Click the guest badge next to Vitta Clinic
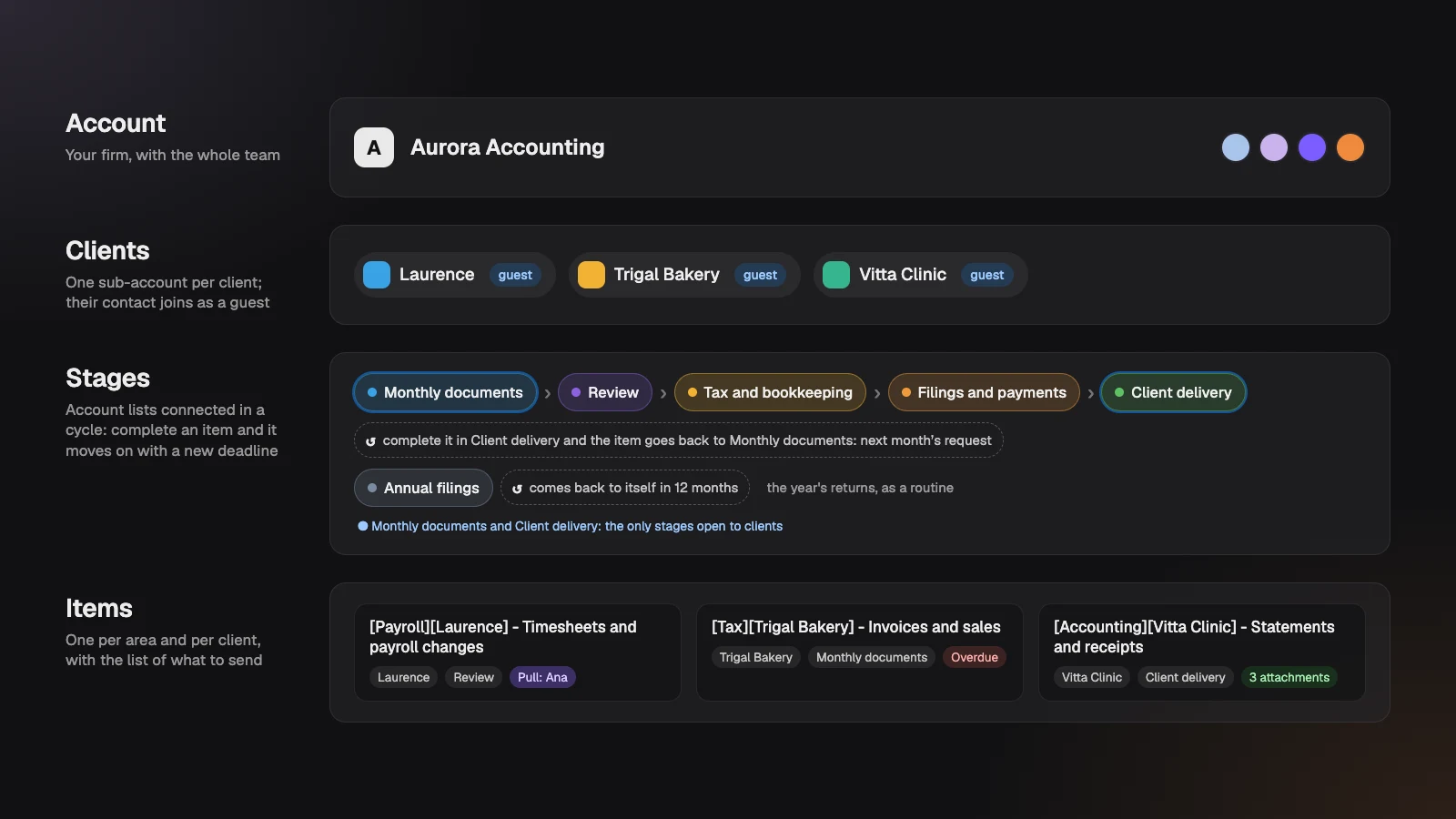 tap(987, 275)
